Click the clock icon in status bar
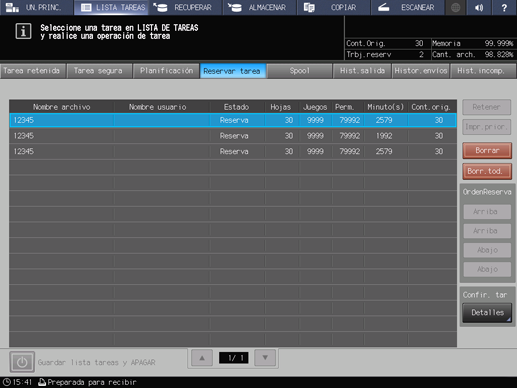This screenshot has width=517, height=388. coord(7,382)
